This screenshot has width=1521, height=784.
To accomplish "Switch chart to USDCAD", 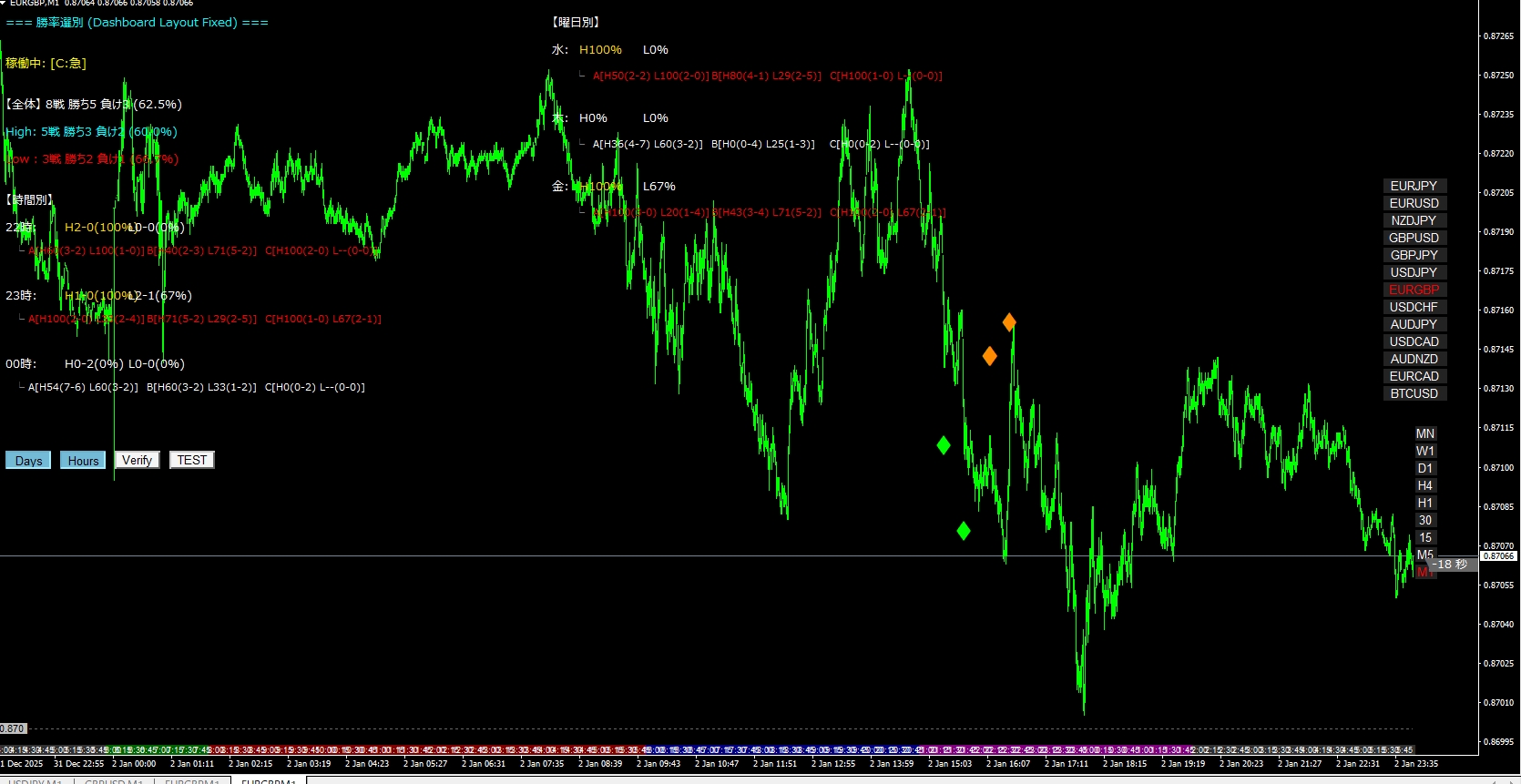I will (x=1414, y=341).
